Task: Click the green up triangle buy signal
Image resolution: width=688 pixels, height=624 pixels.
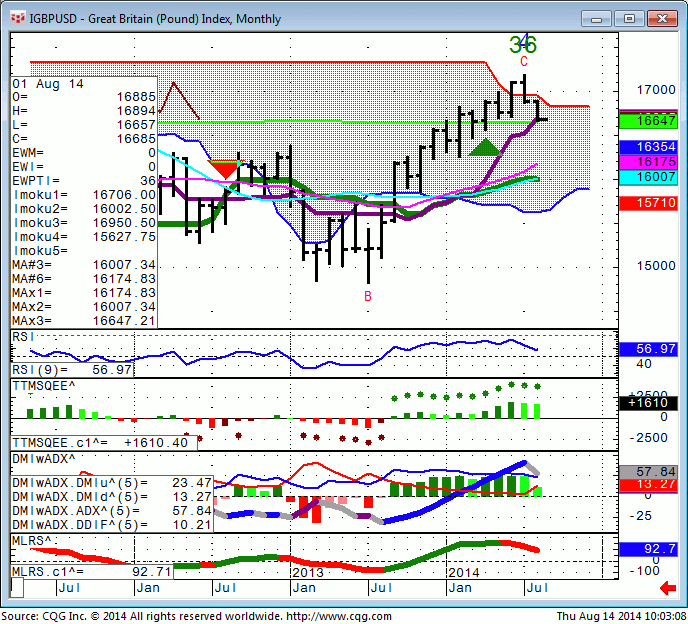Action: pos(485,147)
